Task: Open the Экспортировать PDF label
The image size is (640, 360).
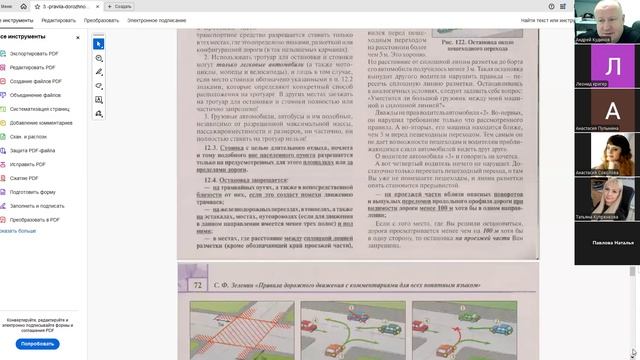Action: pos(34,53)
